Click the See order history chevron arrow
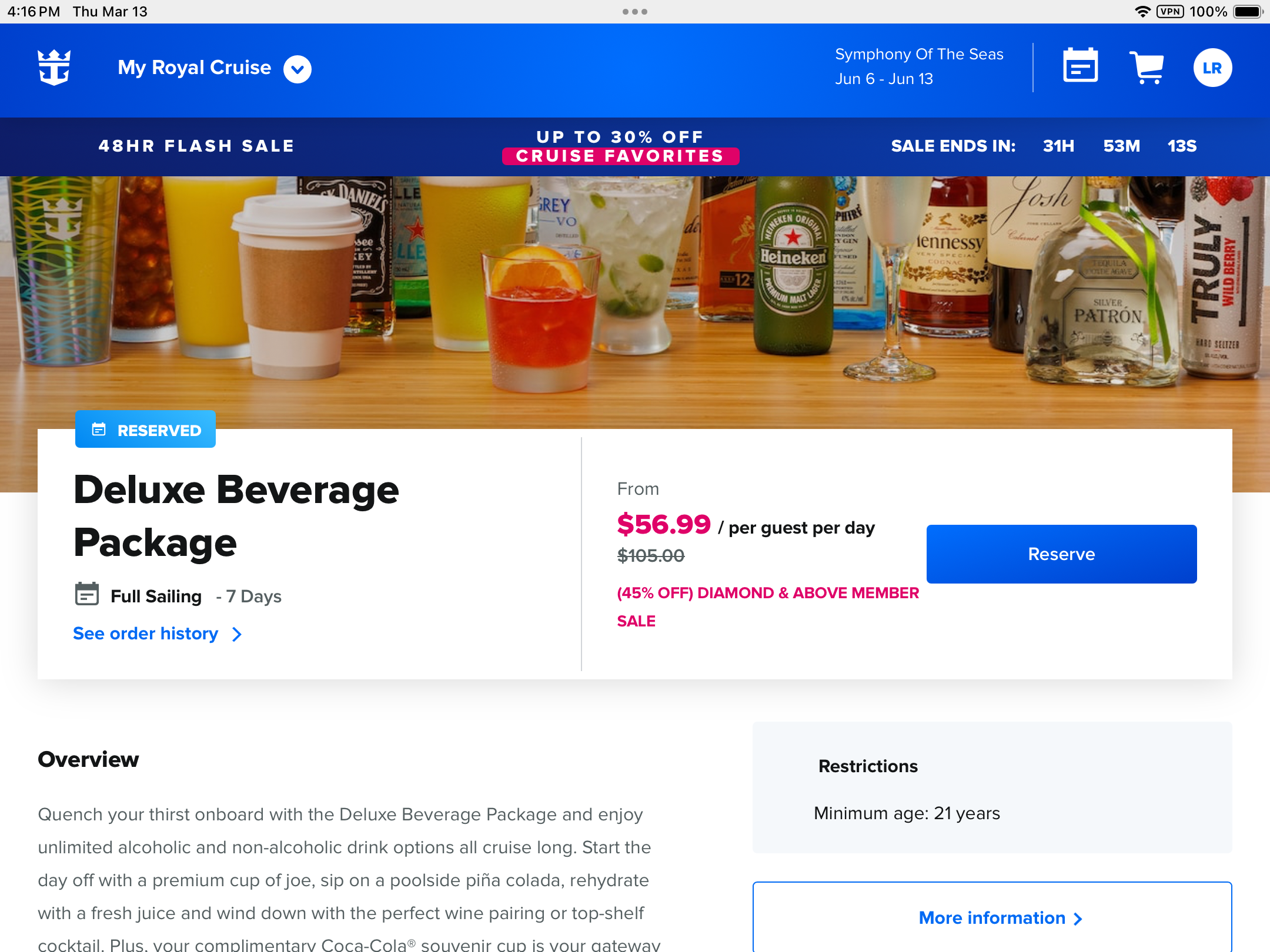Viewport: 1270px width, 952px height. click(x=236, y=634)
